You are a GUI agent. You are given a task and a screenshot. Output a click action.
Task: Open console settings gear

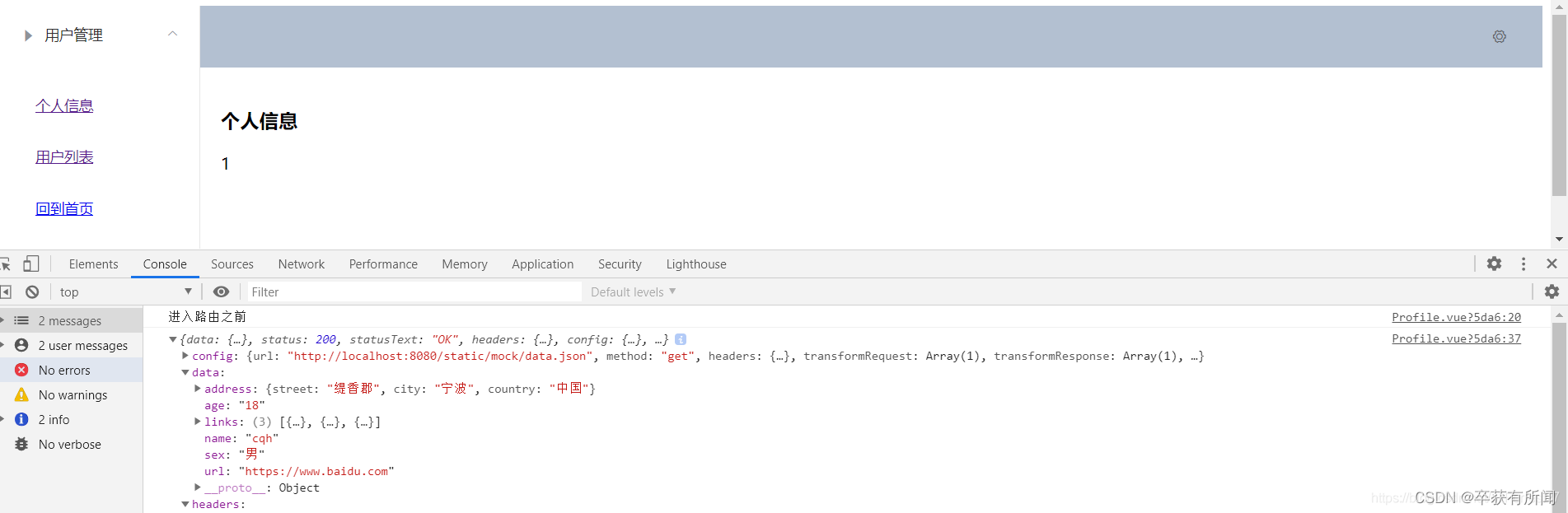1552,291
